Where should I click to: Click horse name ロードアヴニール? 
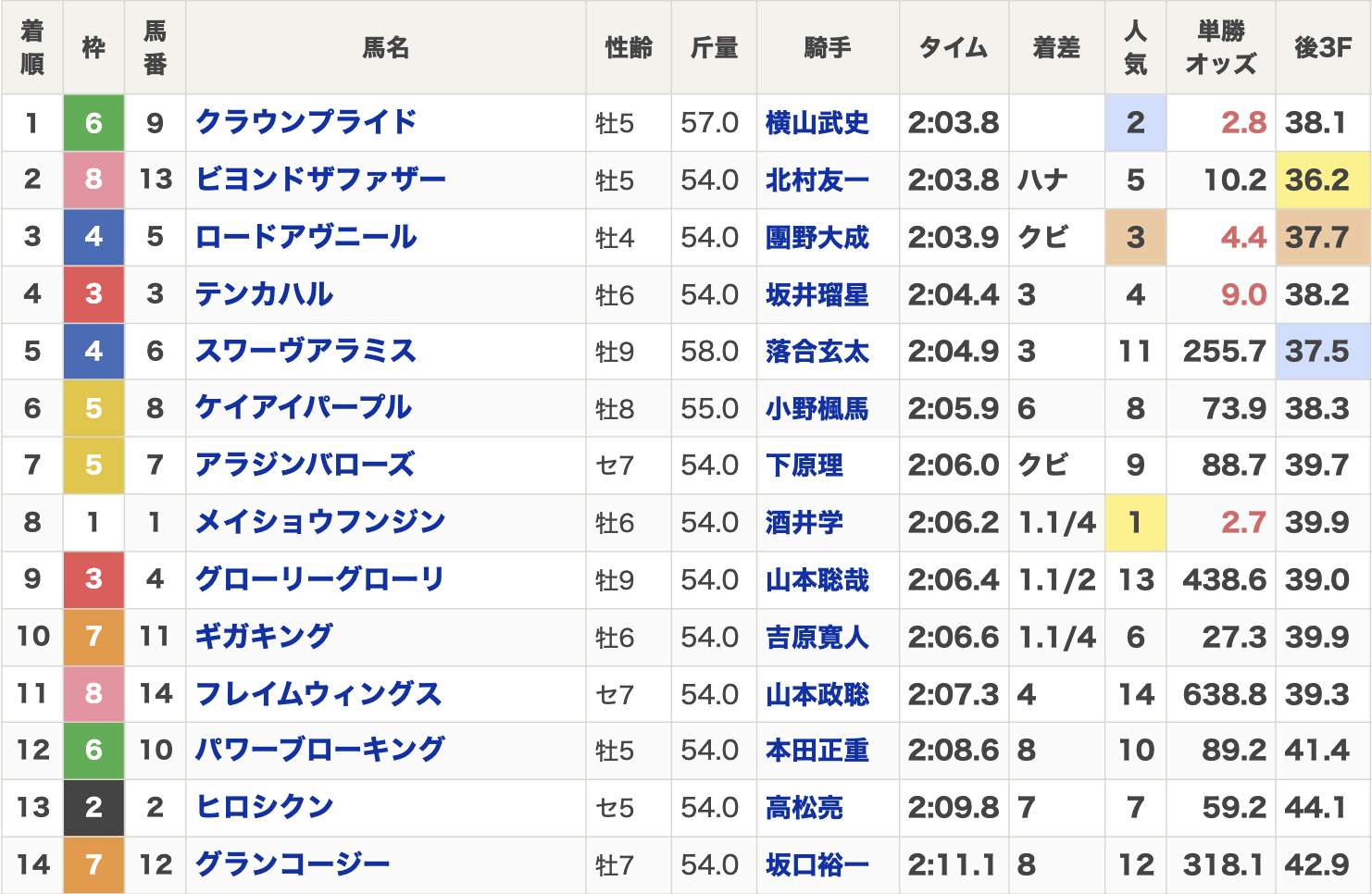(x=306, y=237)
